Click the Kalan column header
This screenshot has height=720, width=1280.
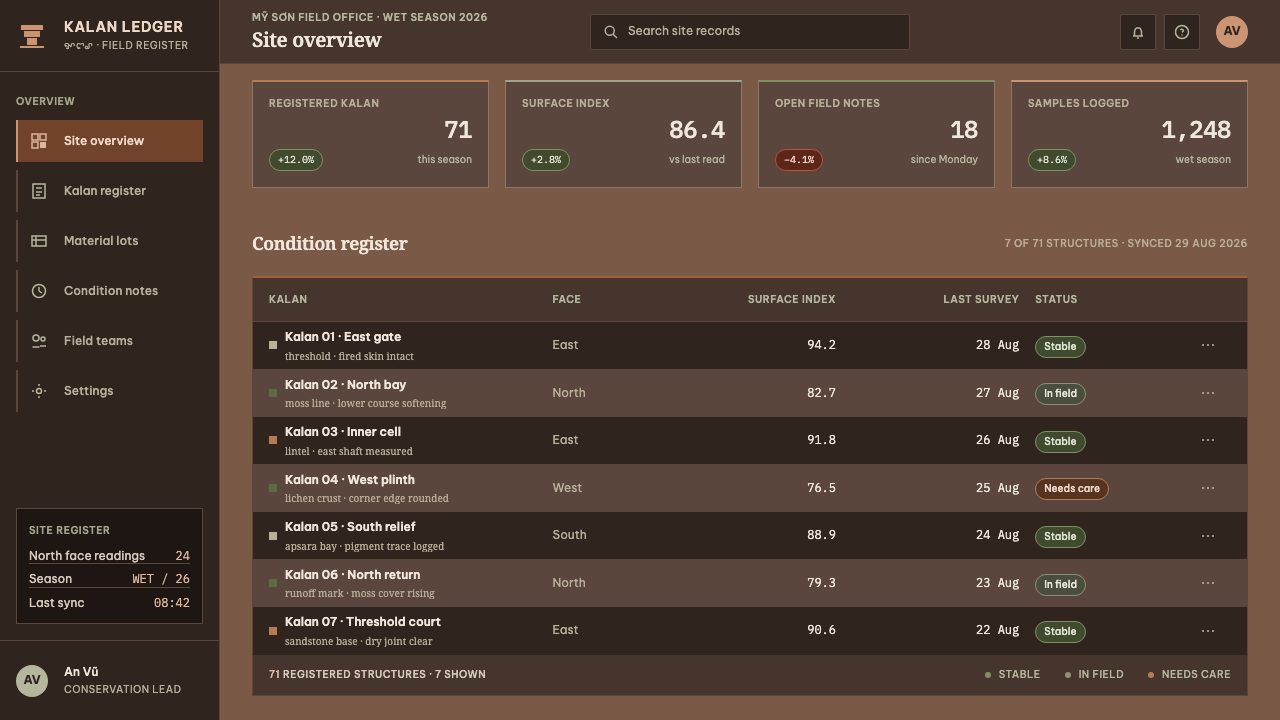(x=288, y=299)
